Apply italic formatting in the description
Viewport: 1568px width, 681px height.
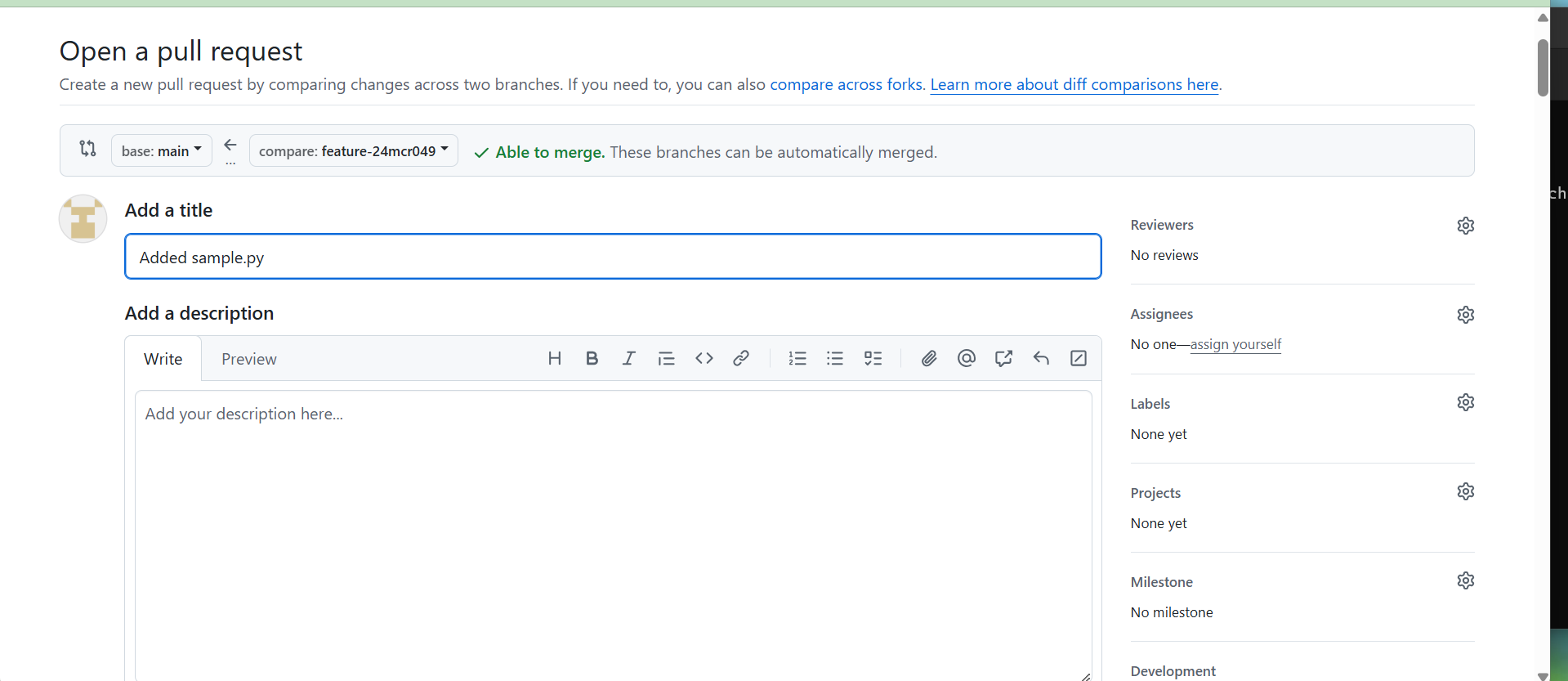[629, 358]
